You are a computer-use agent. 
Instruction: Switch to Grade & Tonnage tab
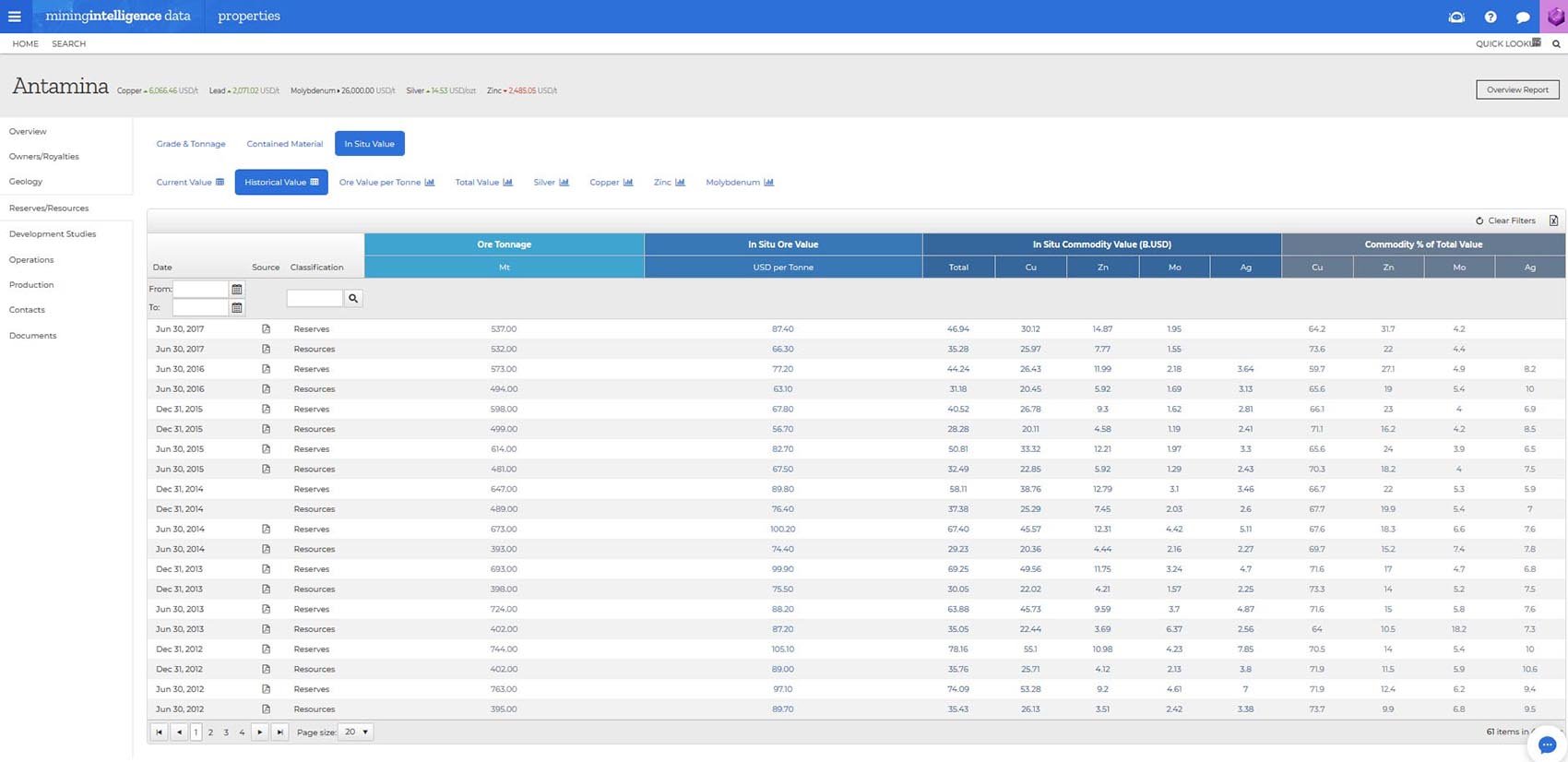[191, 144]
